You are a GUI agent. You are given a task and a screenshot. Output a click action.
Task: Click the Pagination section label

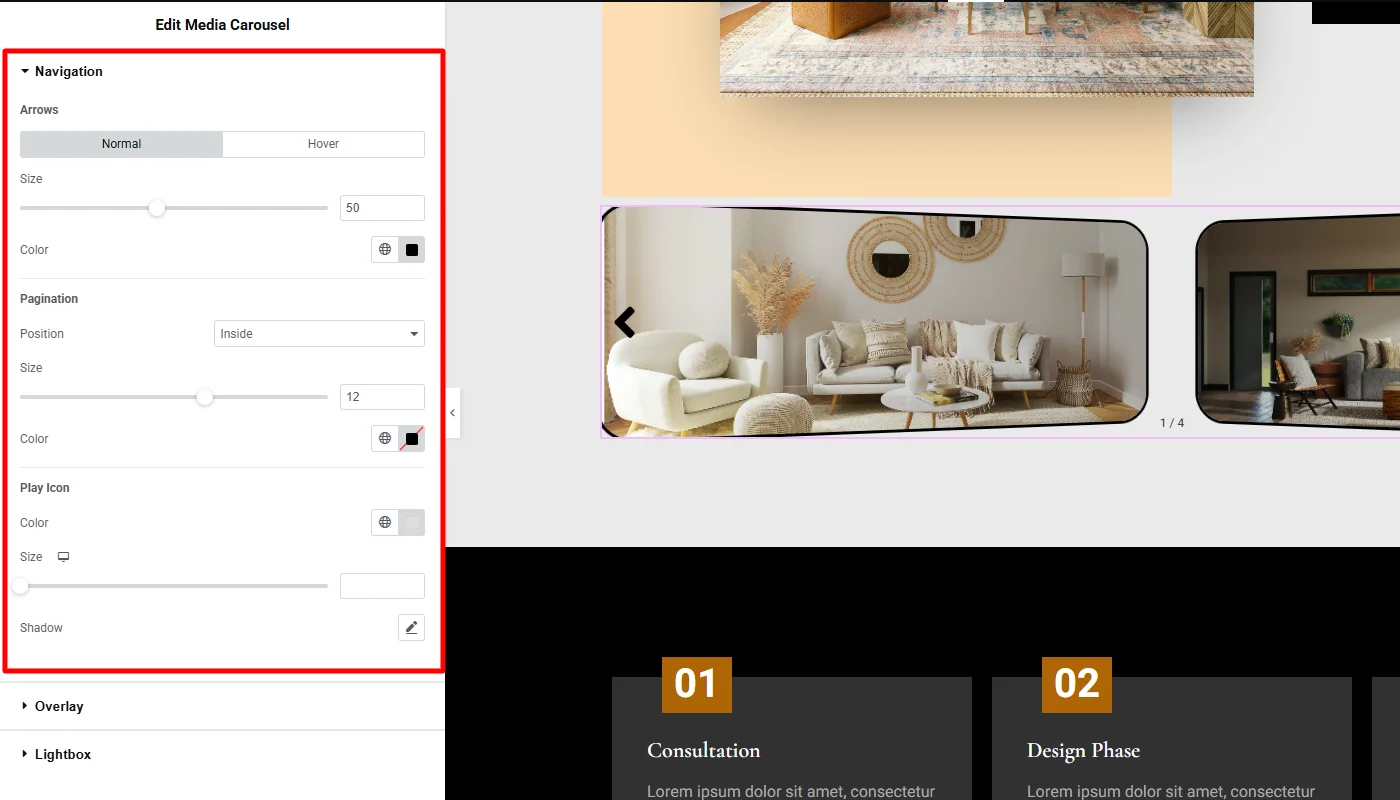(x=49, y=299)
